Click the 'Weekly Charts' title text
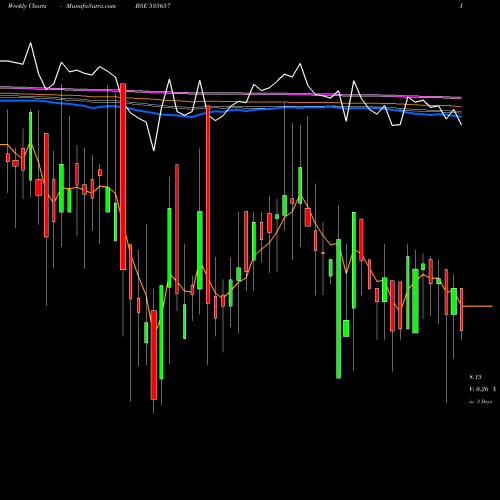The height and width of the screenshot is (500, 500). (x=27, y=6)
